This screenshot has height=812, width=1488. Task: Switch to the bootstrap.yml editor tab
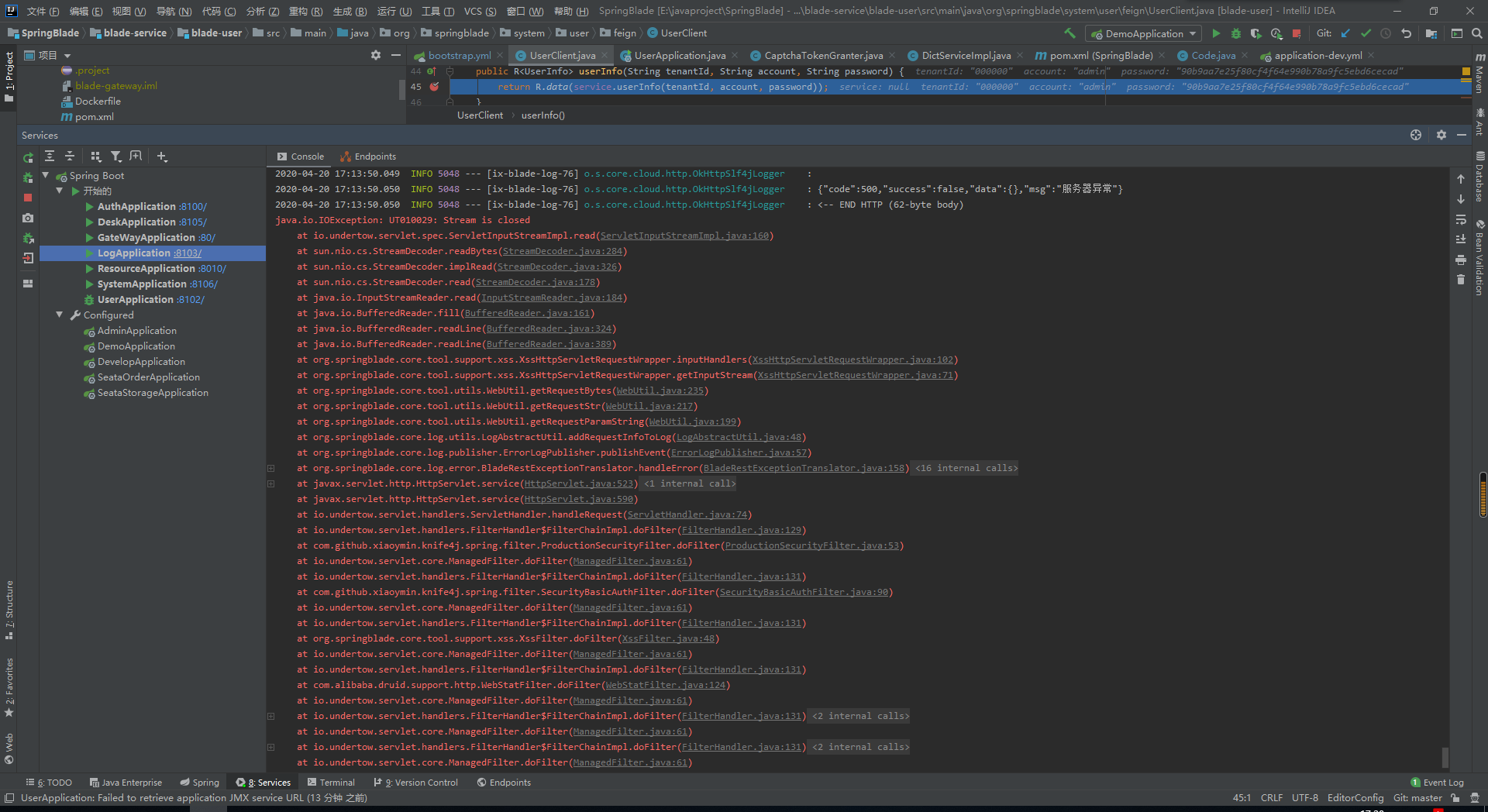(x=460, y=55)
